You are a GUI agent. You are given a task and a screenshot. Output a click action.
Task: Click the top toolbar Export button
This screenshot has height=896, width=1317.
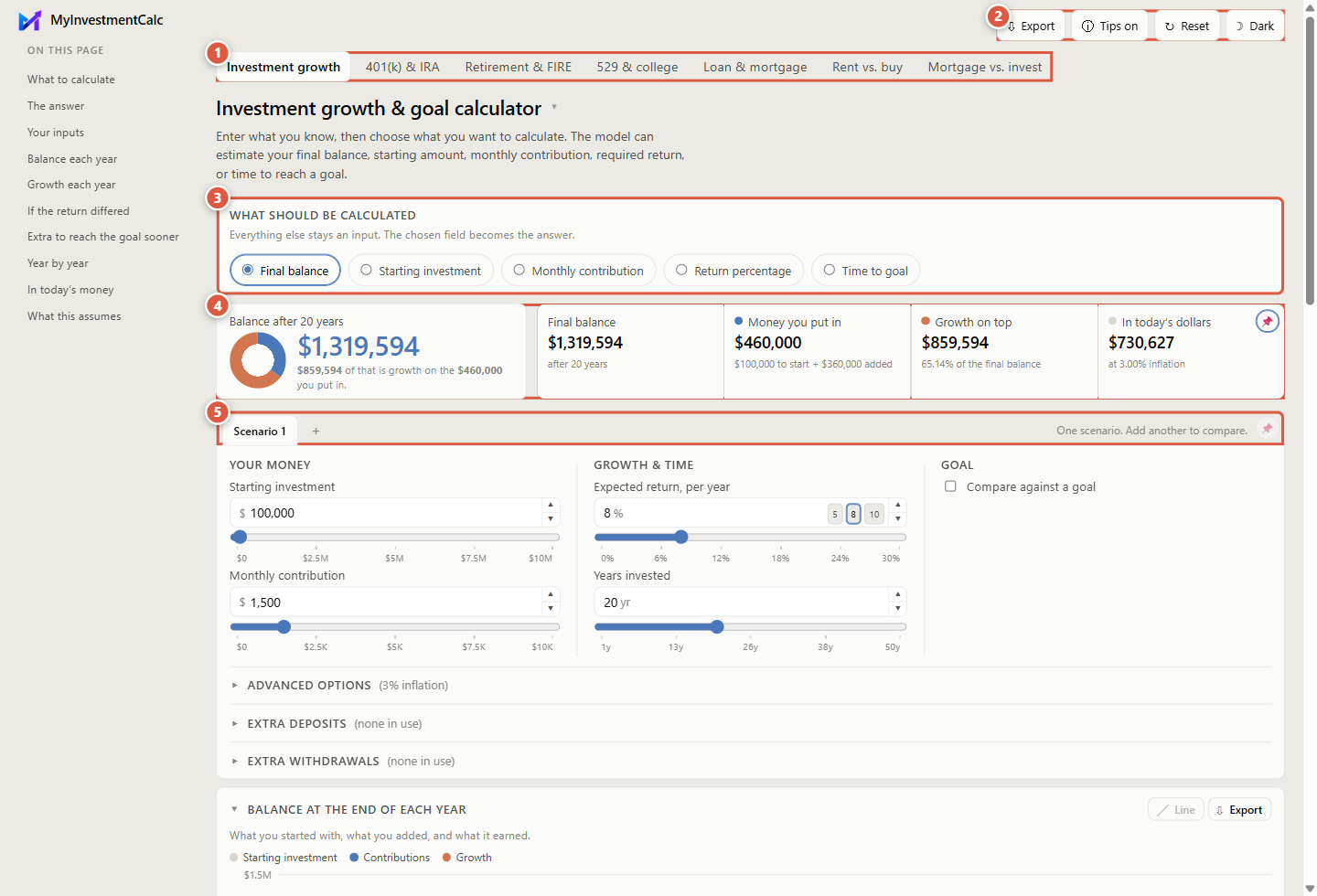pos(1031,26)
